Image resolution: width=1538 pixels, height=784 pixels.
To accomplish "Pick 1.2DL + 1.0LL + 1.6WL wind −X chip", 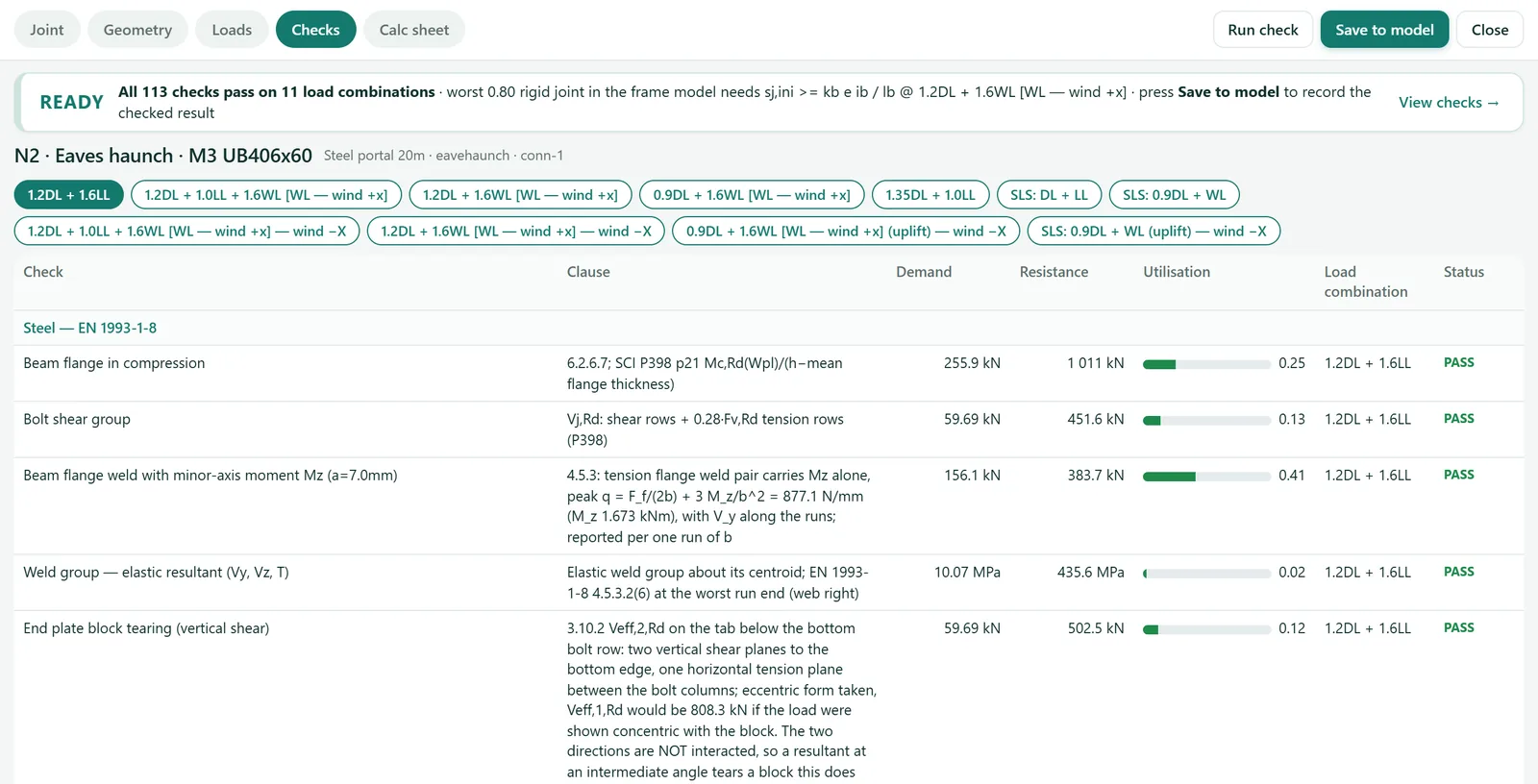I will [x=186, y=232].
